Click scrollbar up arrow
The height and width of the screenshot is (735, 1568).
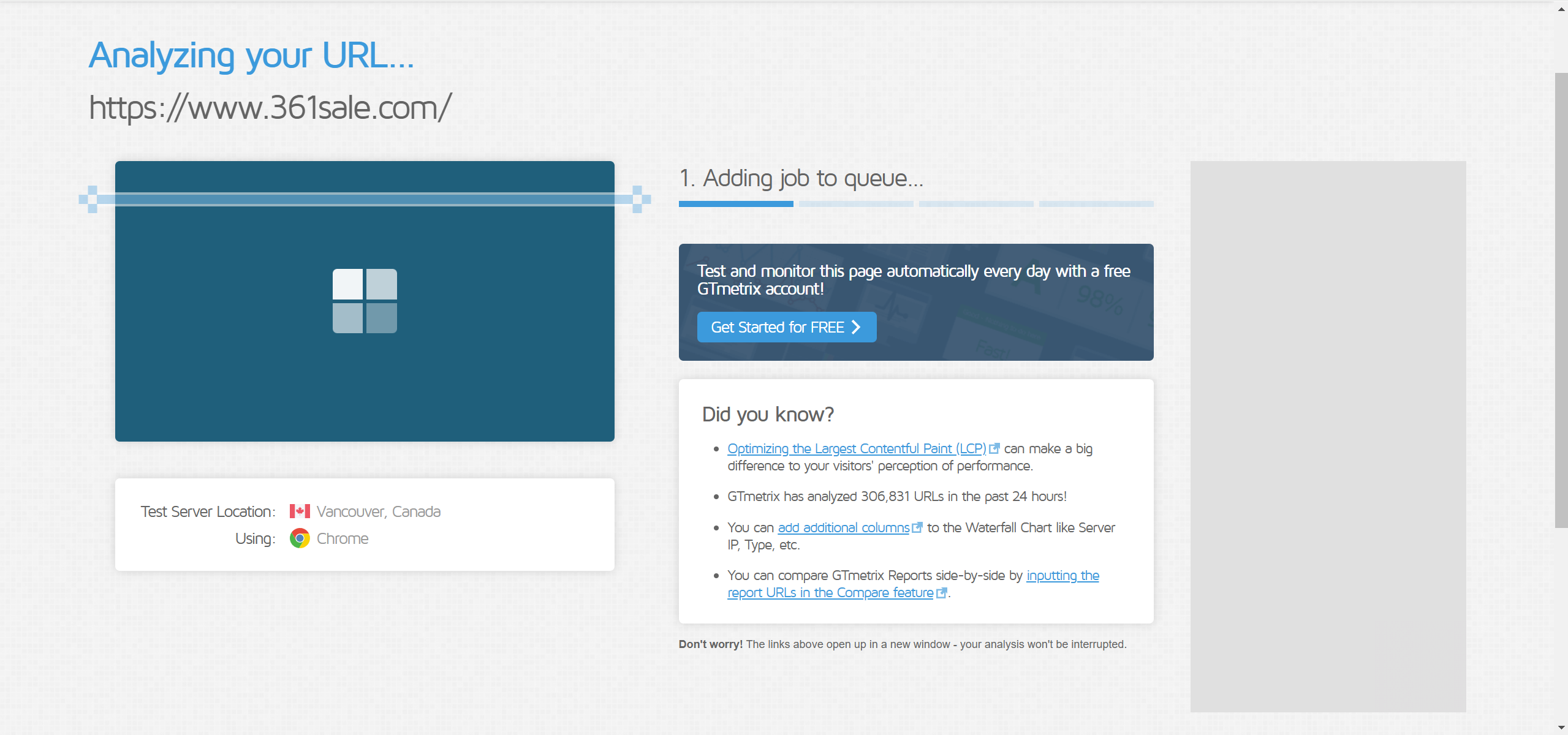point(1561,8)
